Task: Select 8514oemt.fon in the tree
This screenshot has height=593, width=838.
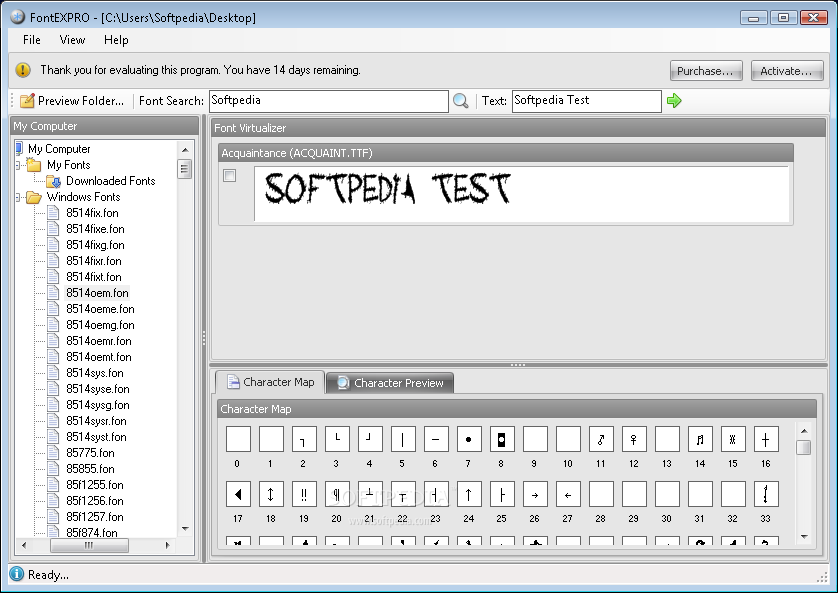Action: point(98,357)
